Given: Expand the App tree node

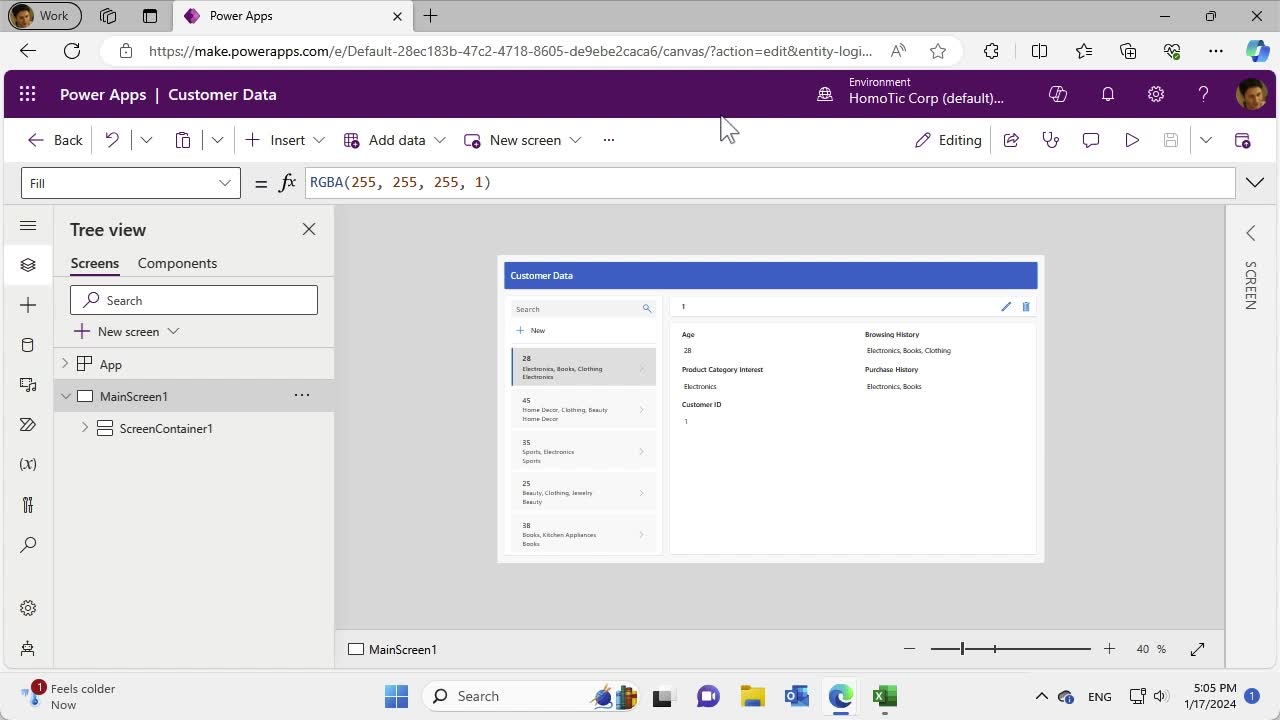Looking at the screenshot, I should coord(65,364).
